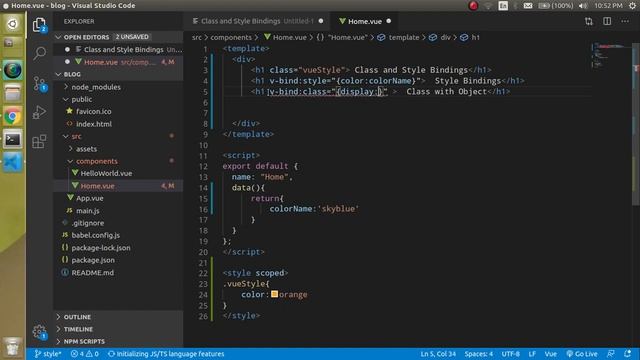The height and width of the screenshot is (360, 640).
Task: Open the system power menu gear
Action: (x=632, y=6)
